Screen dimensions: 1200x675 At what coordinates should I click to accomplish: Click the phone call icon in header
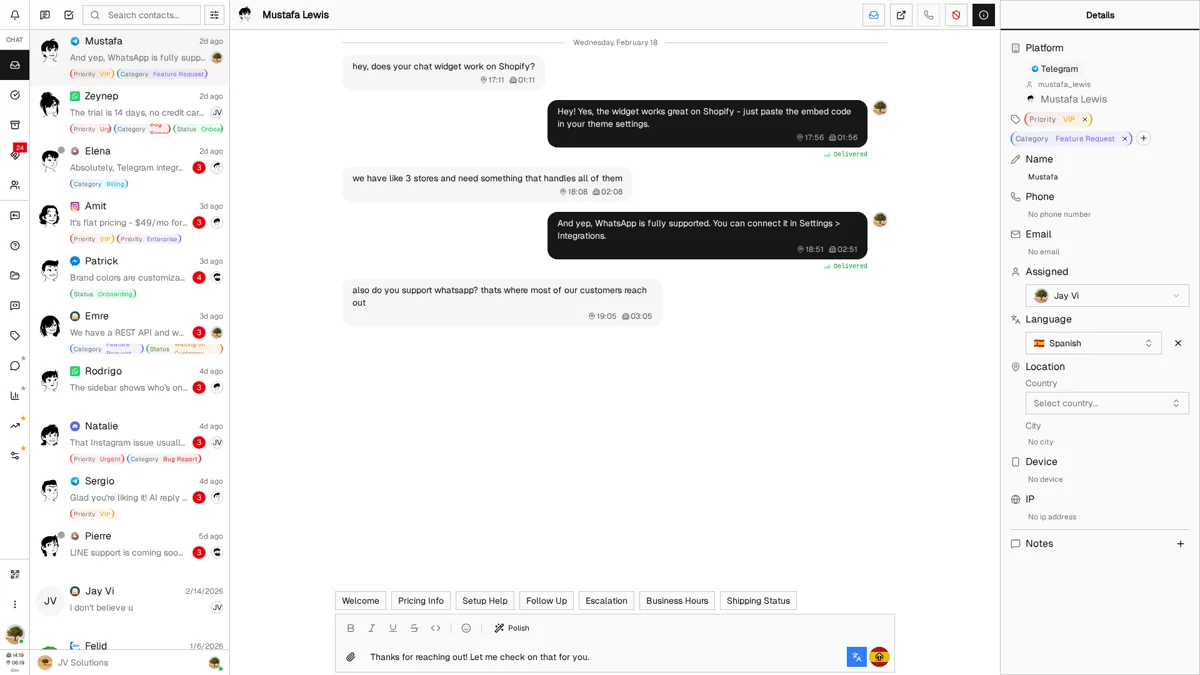point(929,15)
